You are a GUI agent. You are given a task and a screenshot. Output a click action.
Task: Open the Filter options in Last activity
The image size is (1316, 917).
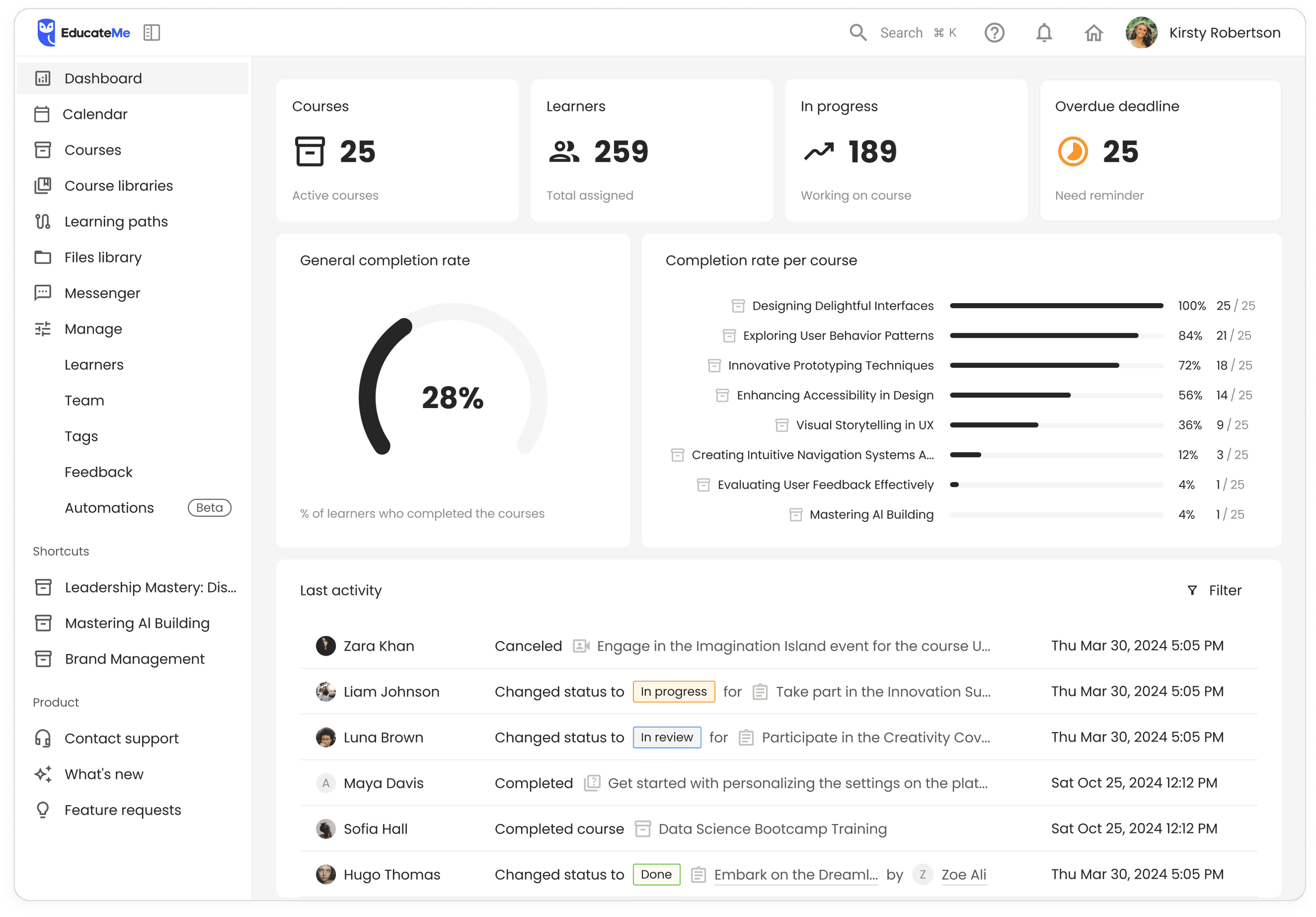1215,590
